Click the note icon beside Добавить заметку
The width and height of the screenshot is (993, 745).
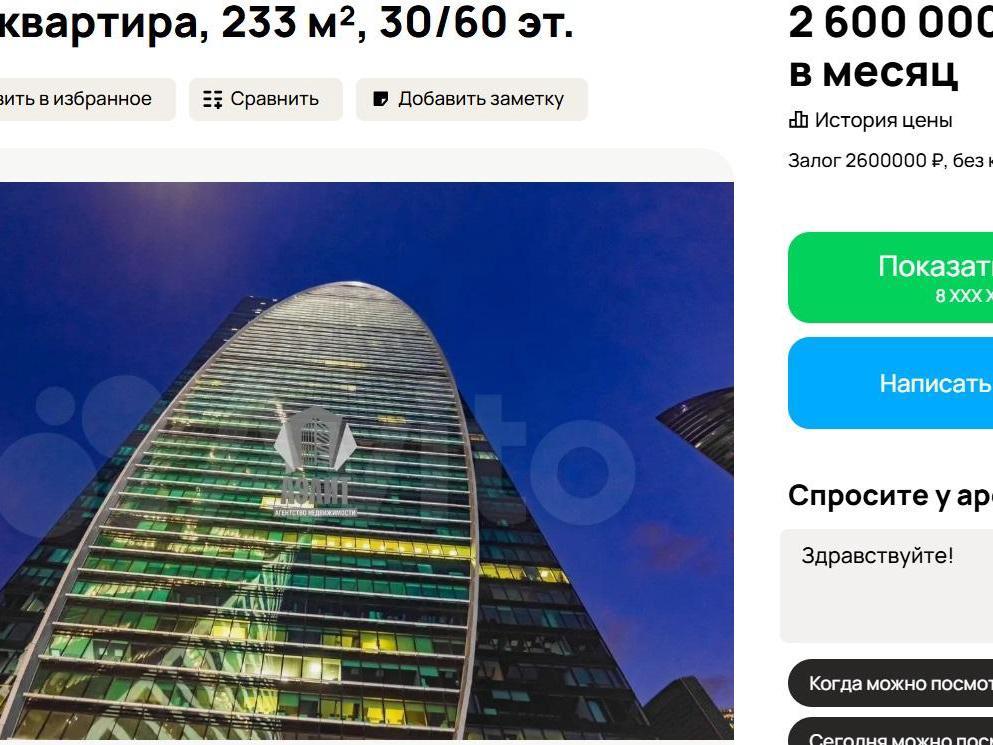pyautogui.click(x=381, y=99)
